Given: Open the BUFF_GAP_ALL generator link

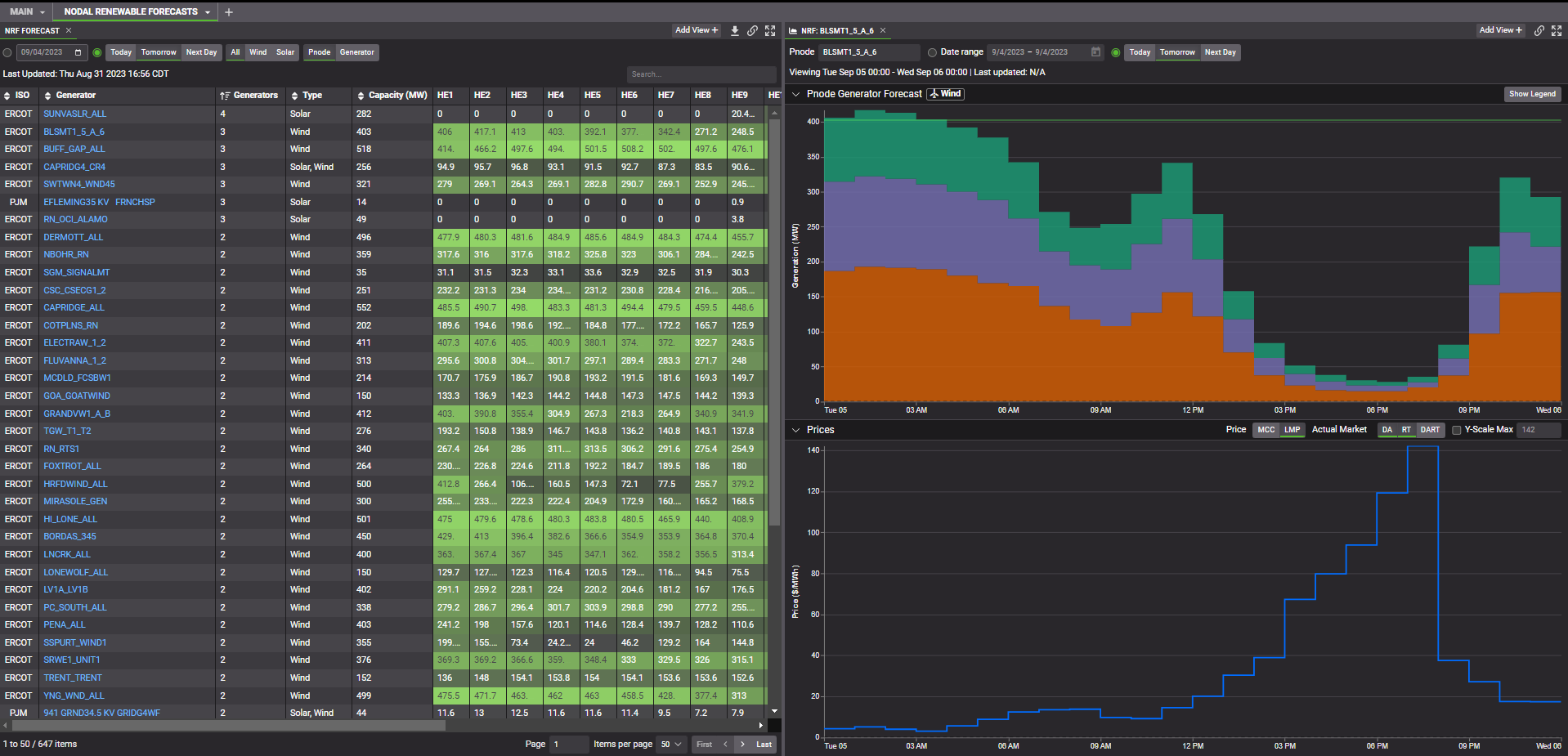Looking at the screenshot, I should [74, 150].
